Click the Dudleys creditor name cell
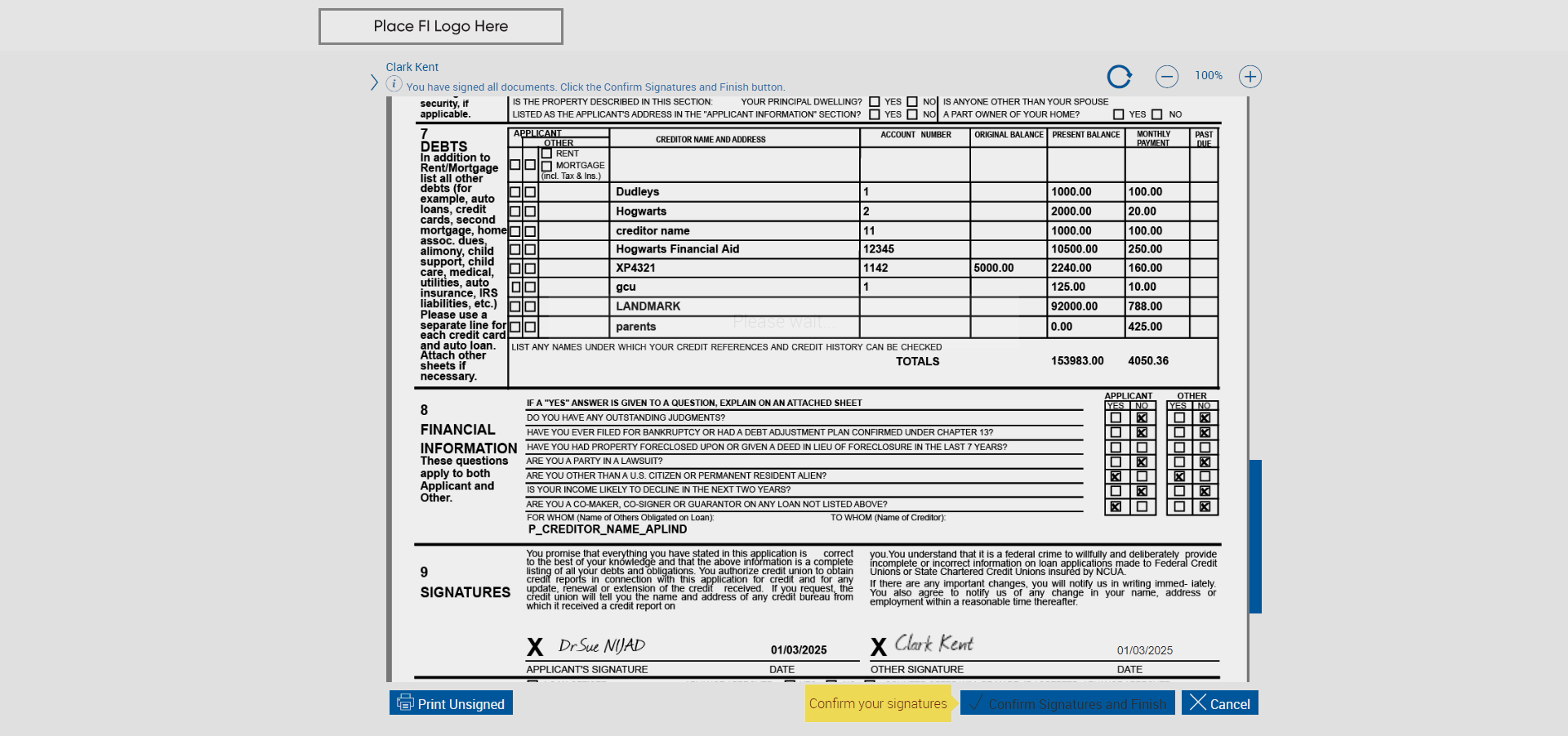The height and width of the screenshot is (736, 1568). pyautogui.click(x=735, y=192)
